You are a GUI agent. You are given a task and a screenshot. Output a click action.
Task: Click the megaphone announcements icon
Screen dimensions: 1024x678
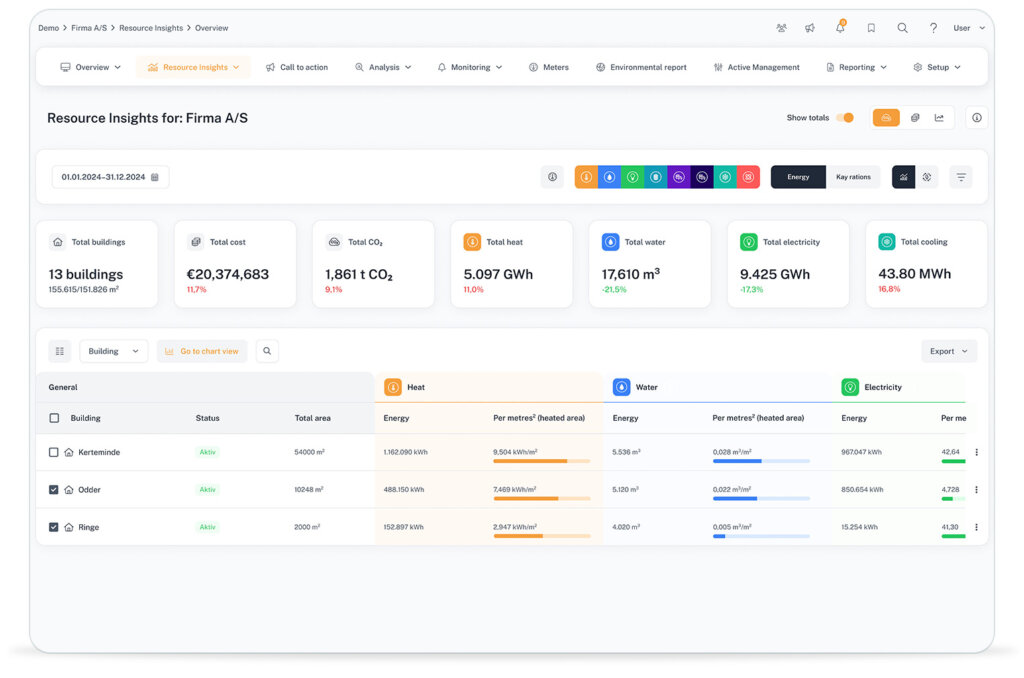[810, 28]
